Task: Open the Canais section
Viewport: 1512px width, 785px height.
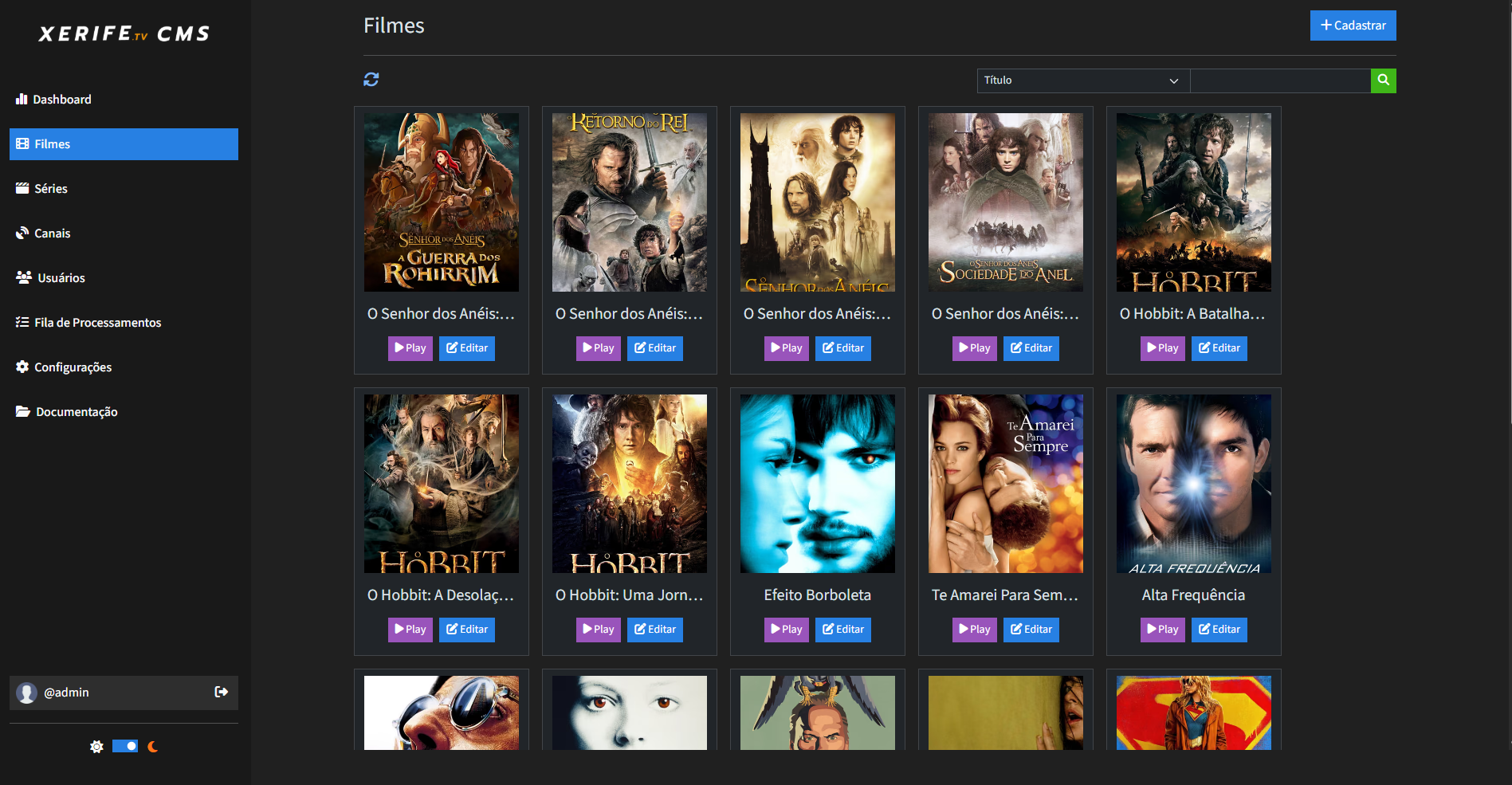Action: [124, 234]
